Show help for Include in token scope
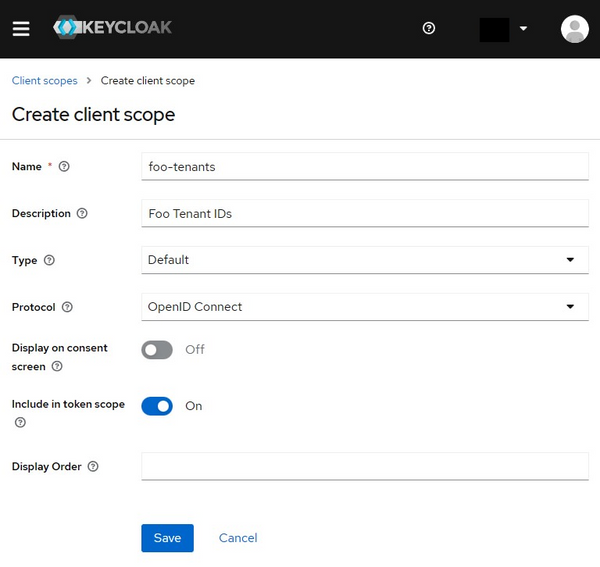600x567 pixels. point(20,422)
